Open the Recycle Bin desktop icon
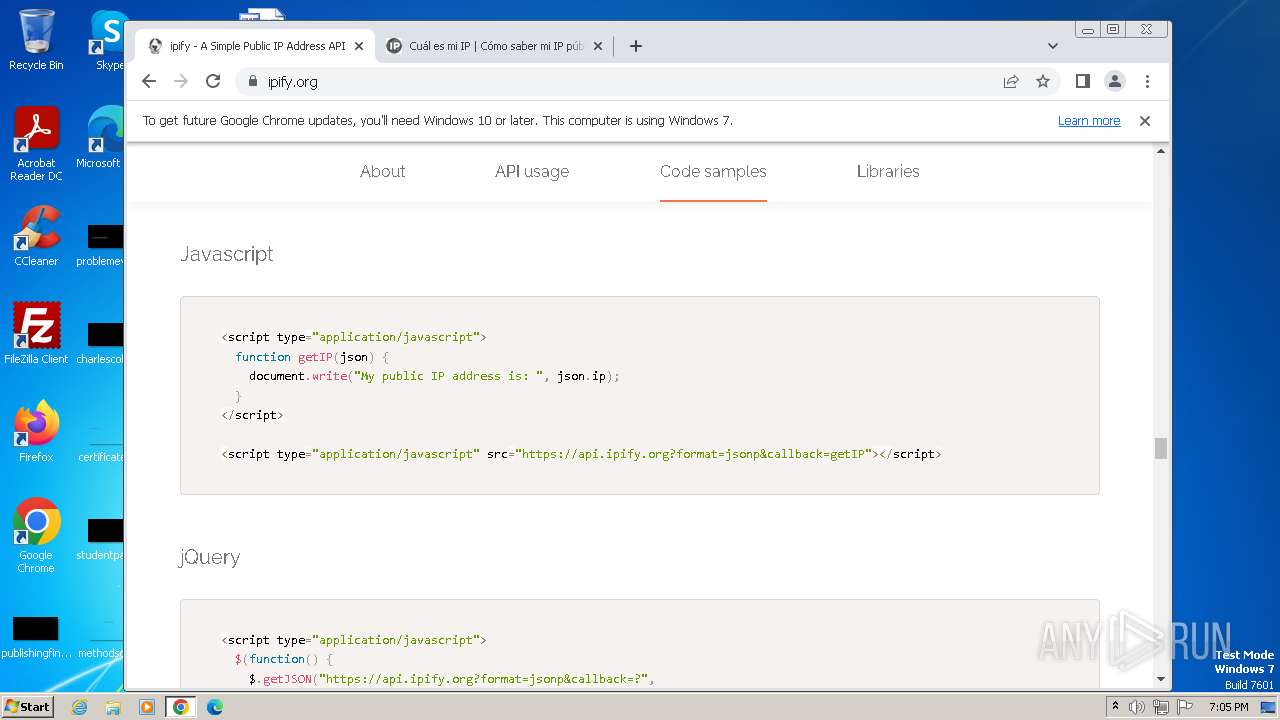Screen dimensions: 1280x720 pyautogui.click(x=36, y=40)
